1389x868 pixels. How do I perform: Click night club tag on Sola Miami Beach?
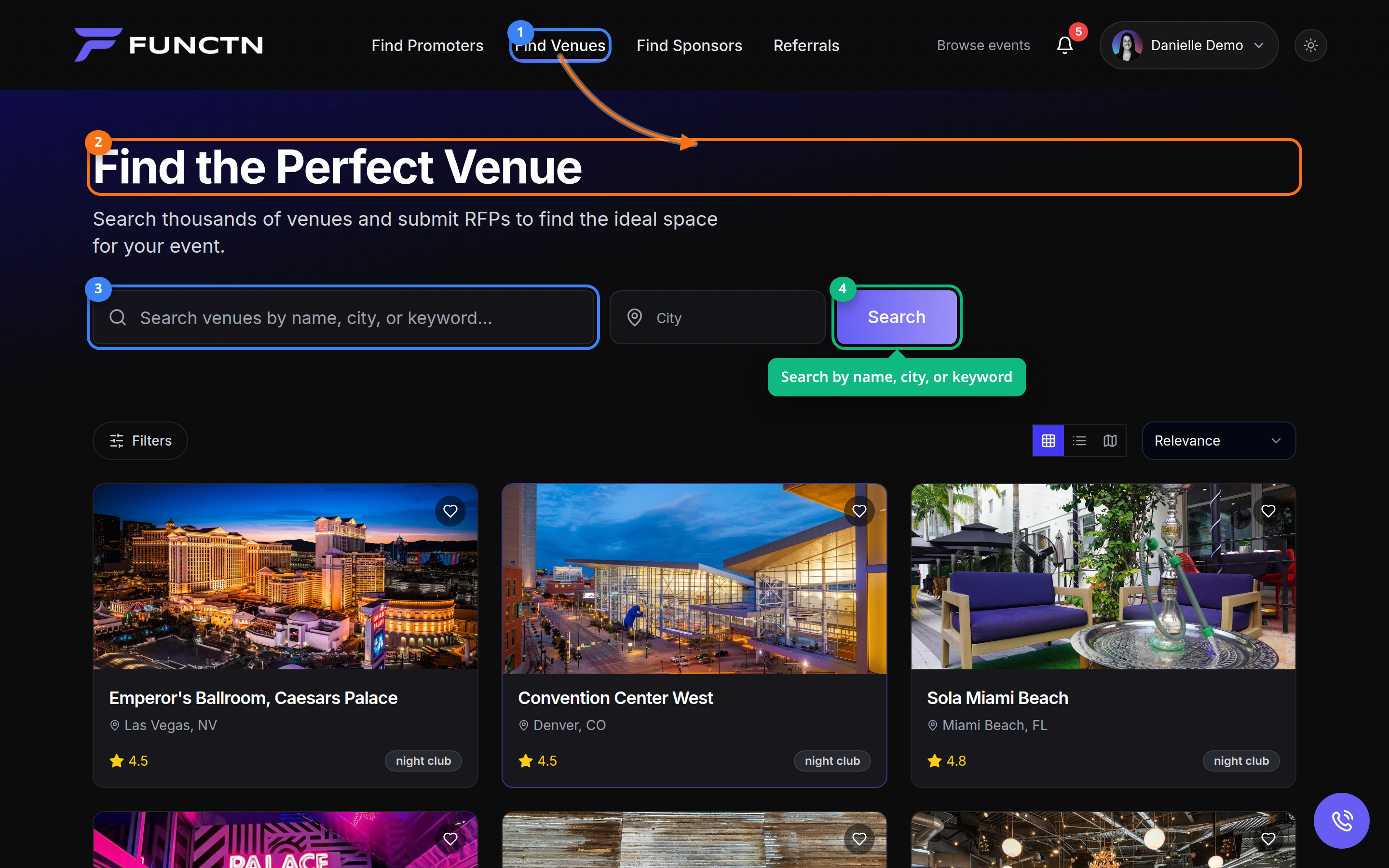click(x=1241, y=760)
